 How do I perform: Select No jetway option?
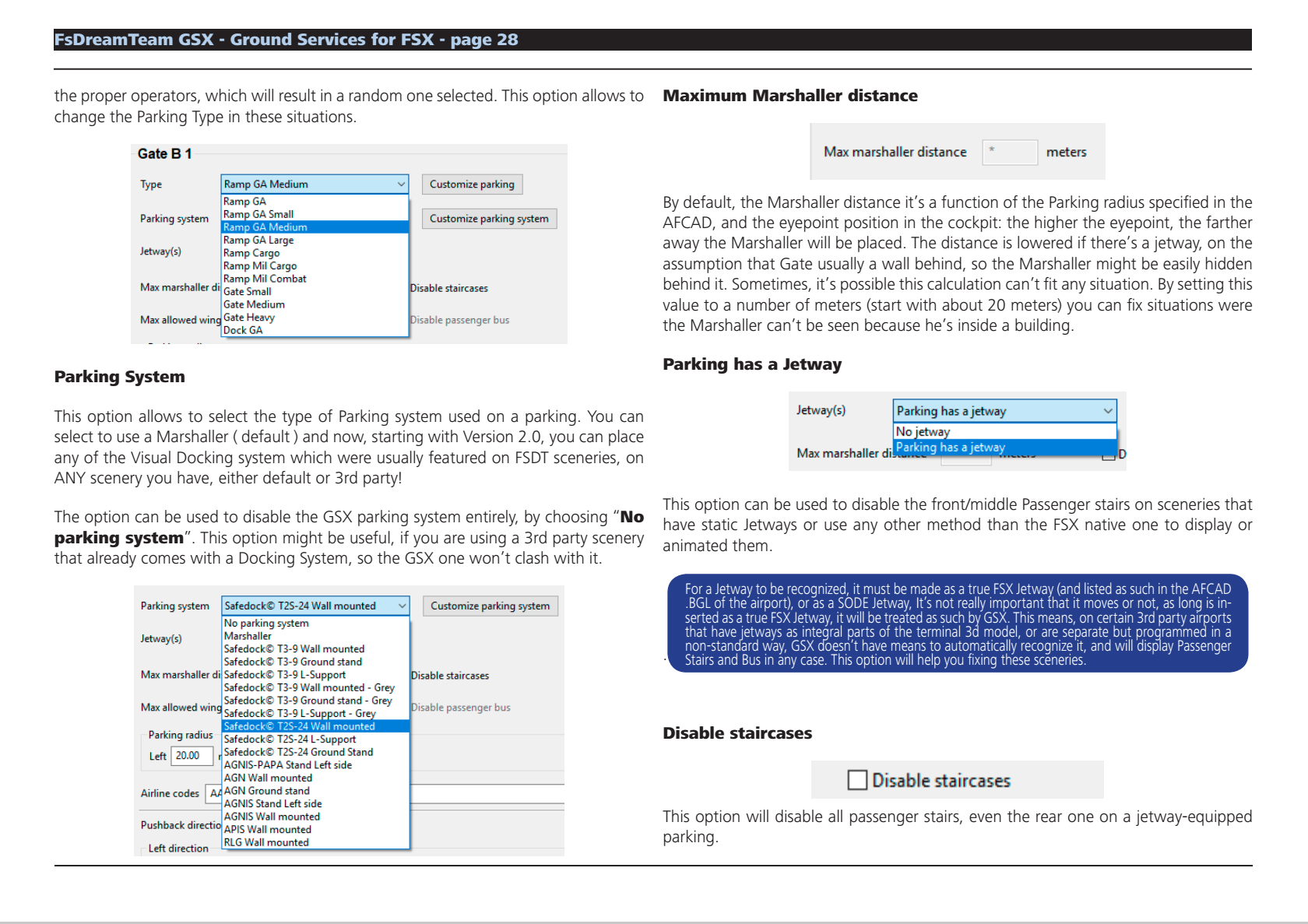(923, 432)
